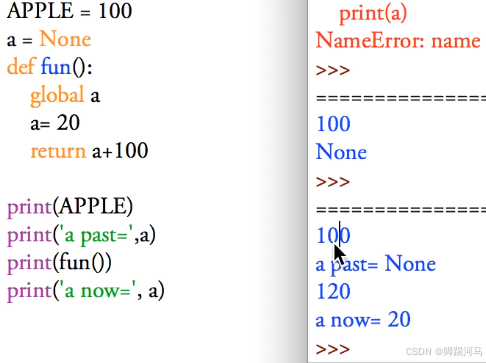486x363 pixels.
Task: Click the 'a past= None' output line
Action: (376, 265)
